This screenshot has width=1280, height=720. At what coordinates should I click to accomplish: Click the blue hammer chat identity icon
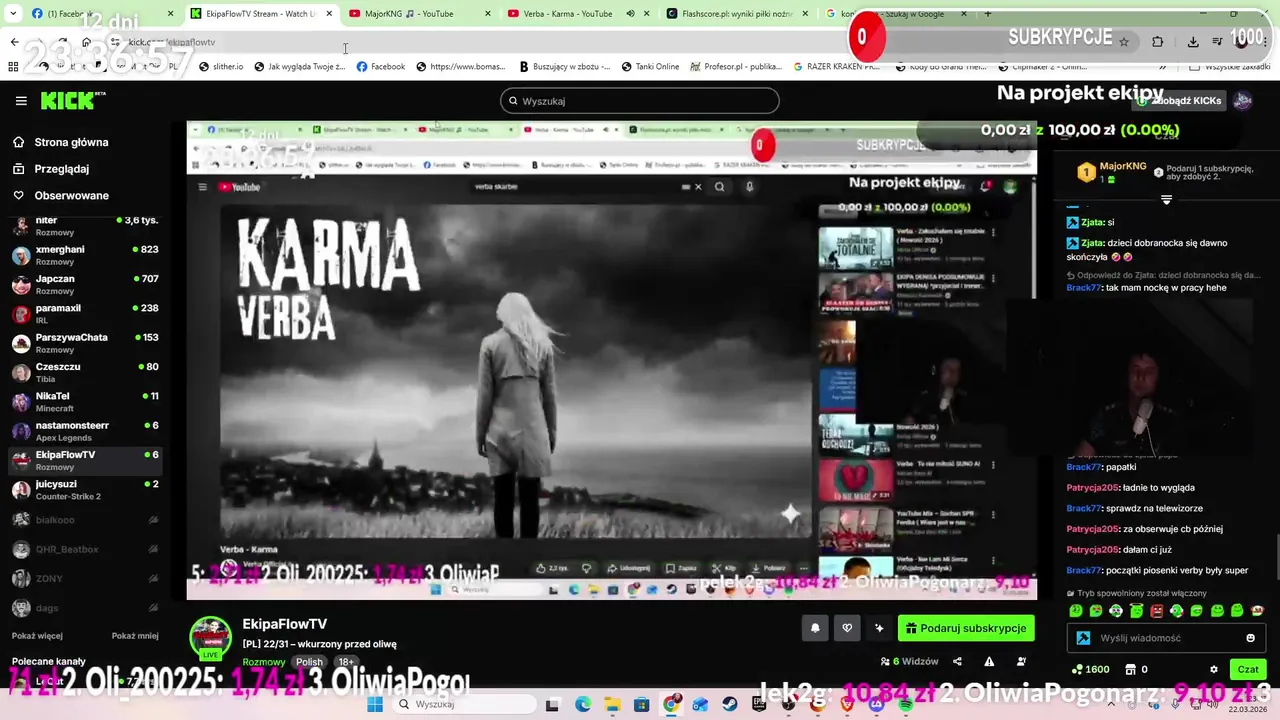pyautogui.click(x=1083, y=638)
